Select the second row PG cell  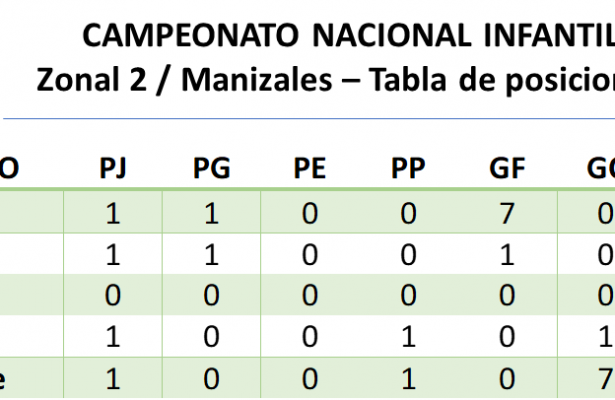[x=211, y=255]
